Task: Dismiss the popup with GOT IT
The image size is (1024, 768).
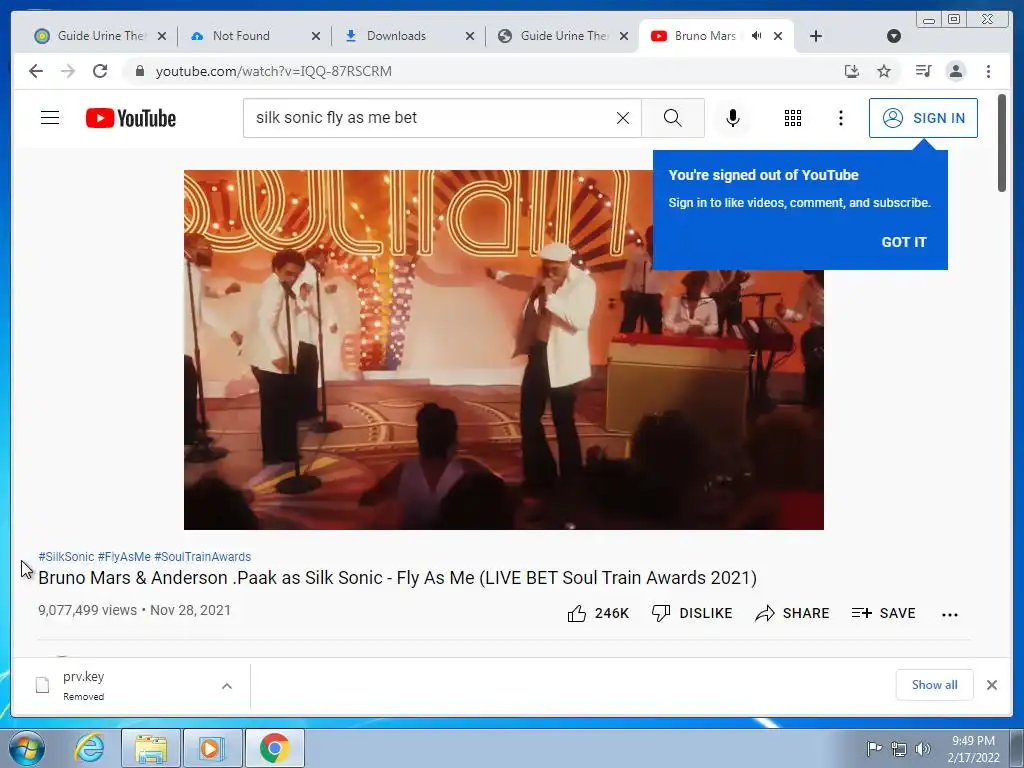Action: point(904,242)
